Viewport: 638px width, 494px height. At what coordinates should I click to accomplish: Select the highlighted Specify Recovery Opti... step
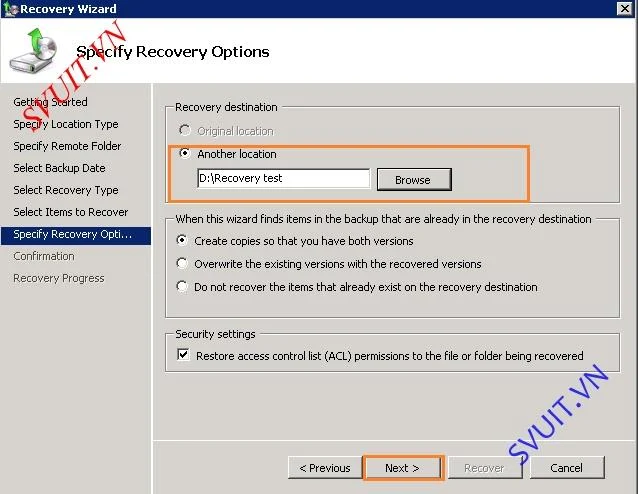click(x=76, y=236)
